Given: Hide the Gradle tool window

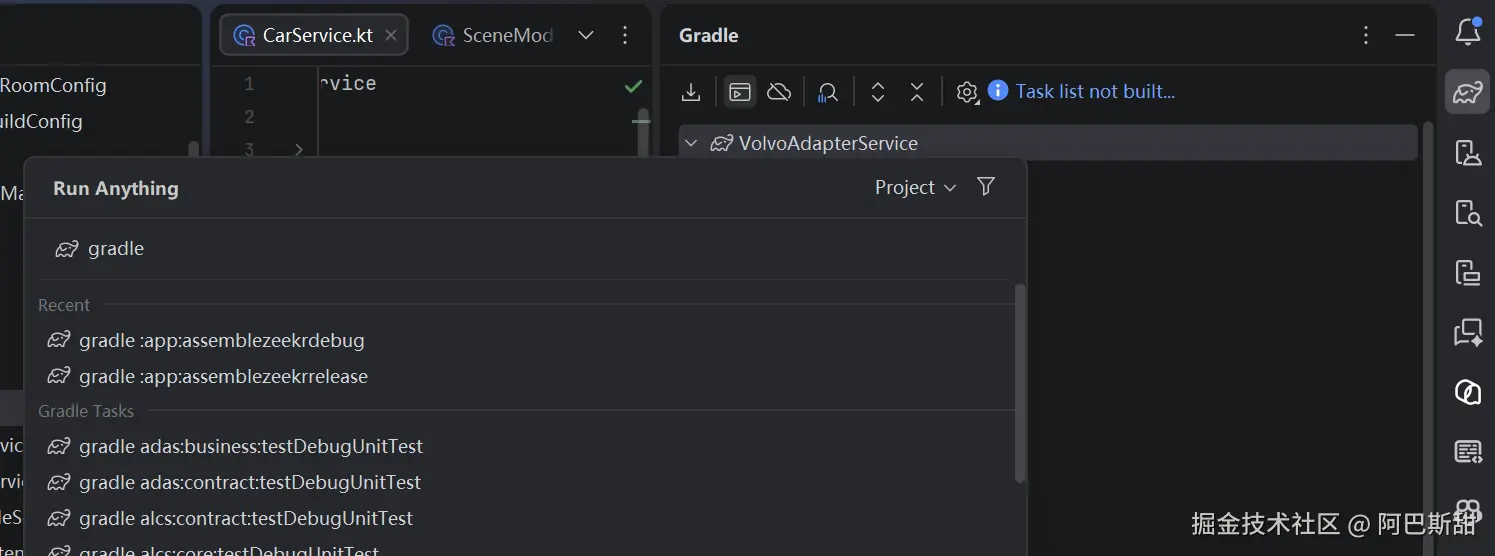Looking at the screenshot, I should (1405, 35).
